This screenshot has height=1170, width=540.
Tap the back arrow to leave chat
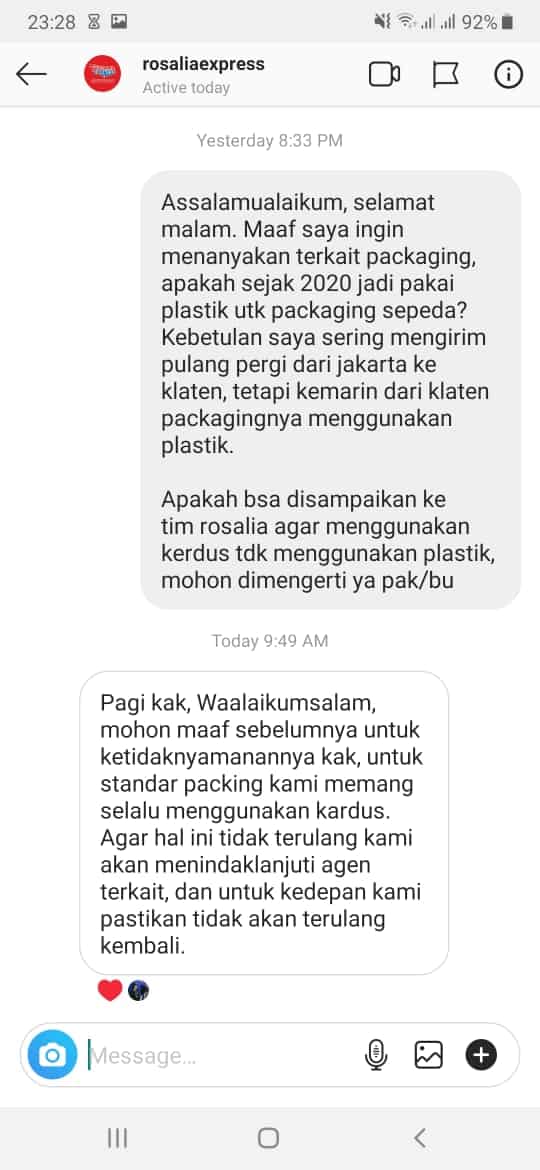(31, 74)
